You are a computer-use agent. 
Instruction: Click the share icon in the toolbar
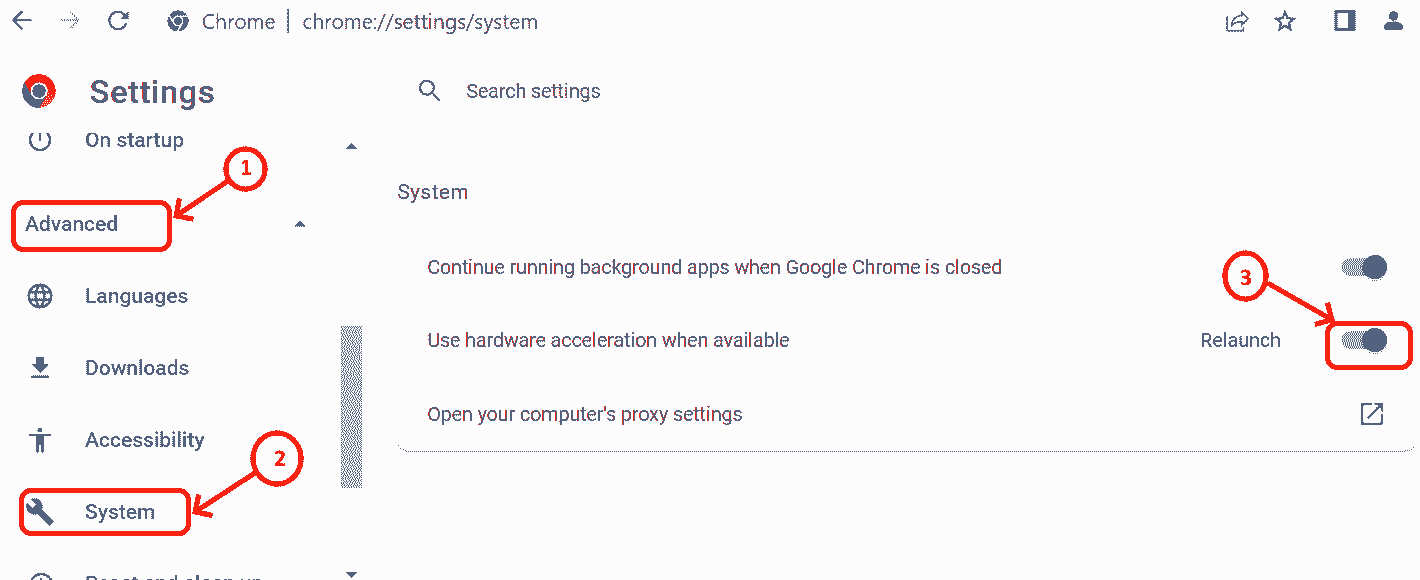1236,21
